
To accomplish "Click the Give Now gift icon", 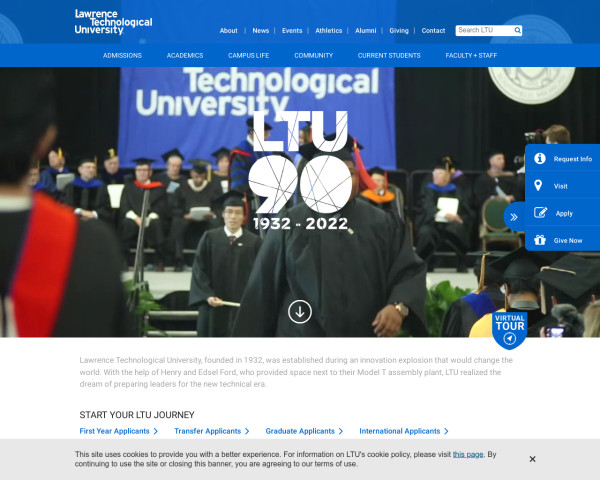I will pyautogui.click(x=540, y=240).
